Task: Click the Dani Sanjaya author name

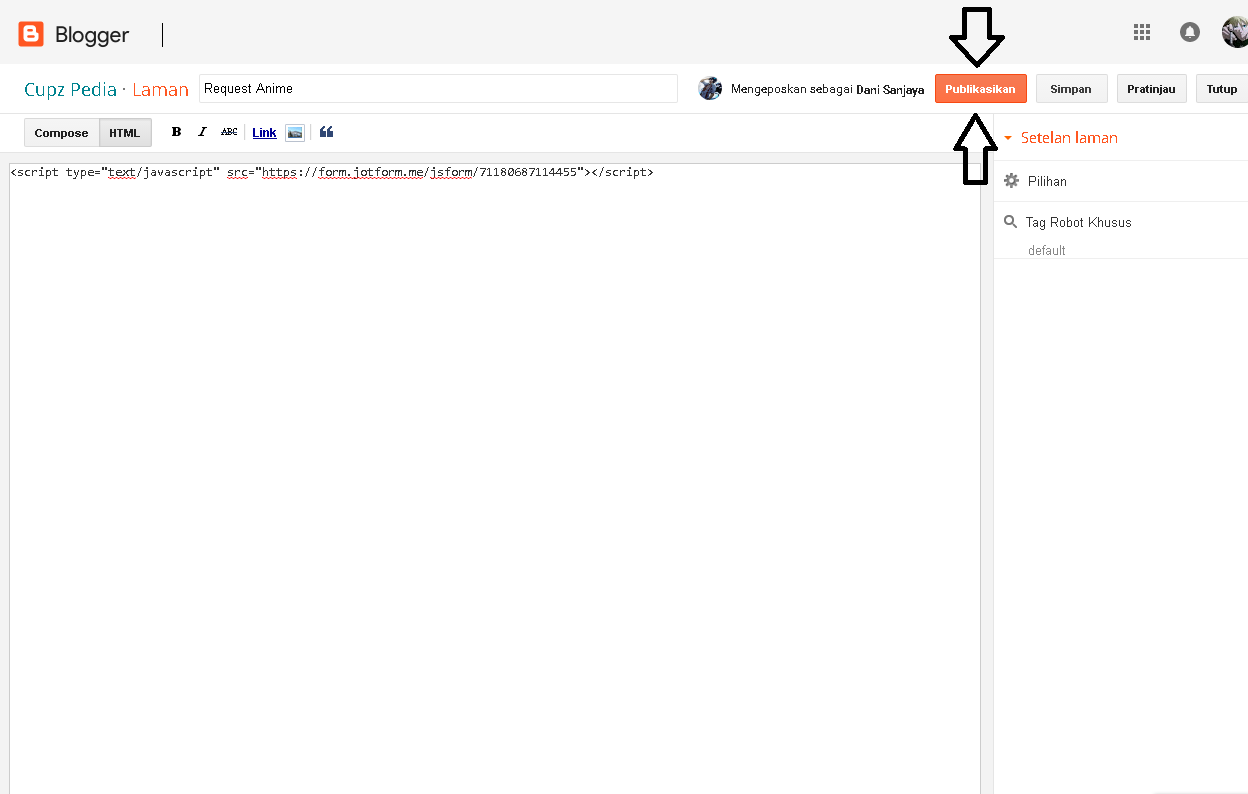Action: 890,89
